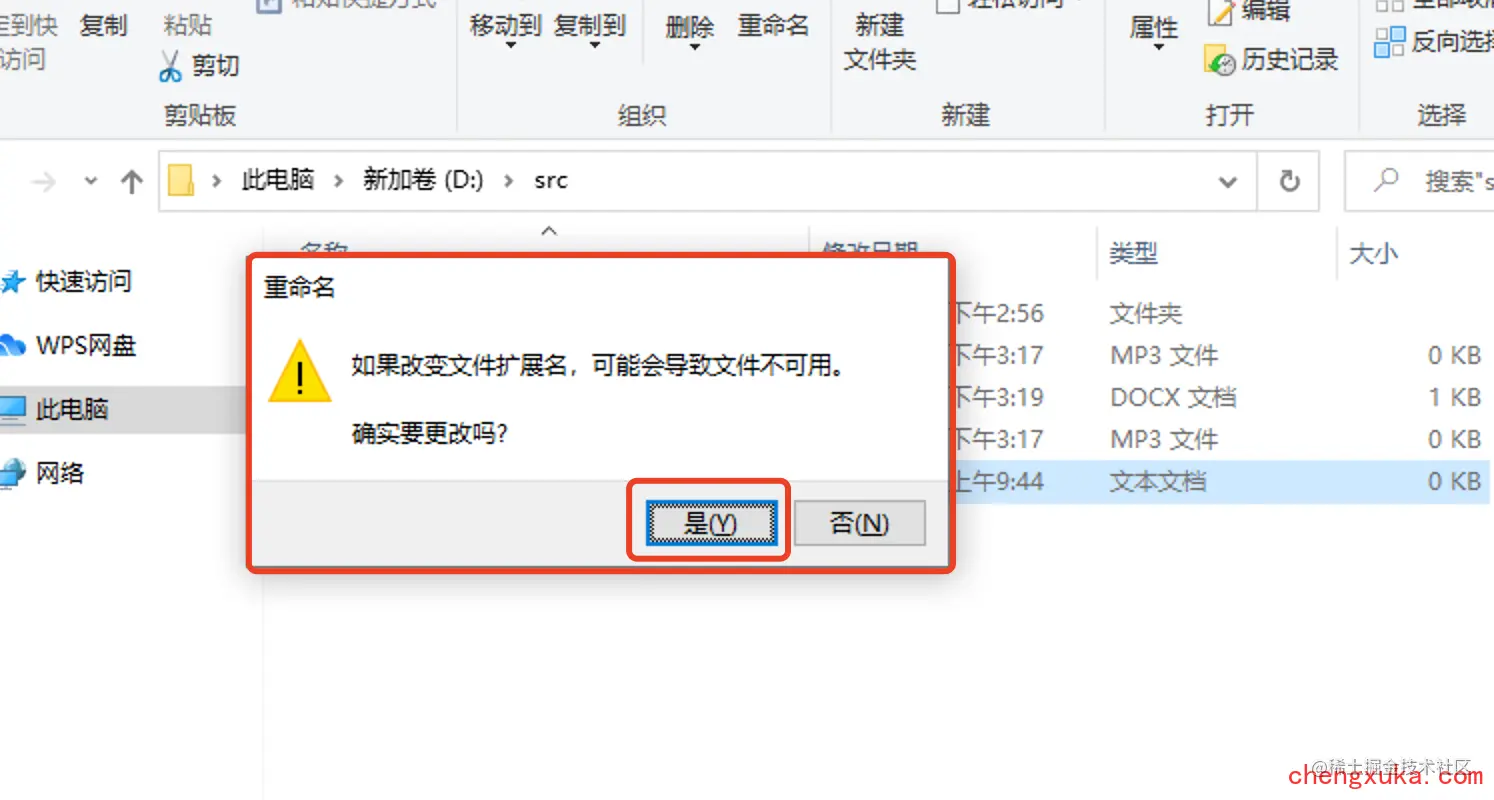
Task: Select the DOCX 文档 row
Action: coord(1173,397)
